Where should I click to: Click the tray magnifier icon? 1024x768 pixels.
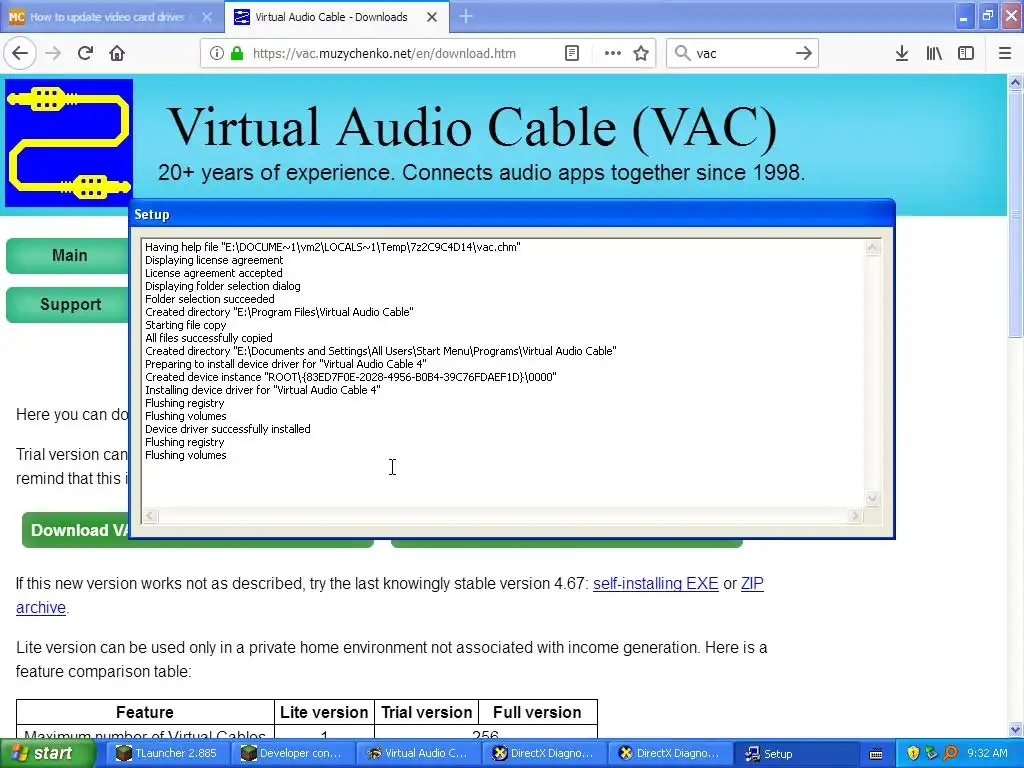(x=951, y=753)
